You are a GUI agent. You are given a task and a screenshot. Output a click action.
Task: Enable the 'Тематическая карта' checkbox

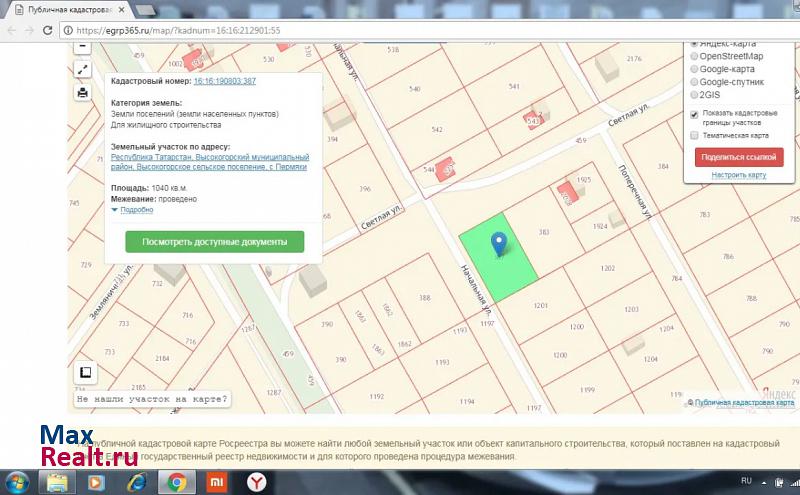point(695,135)
